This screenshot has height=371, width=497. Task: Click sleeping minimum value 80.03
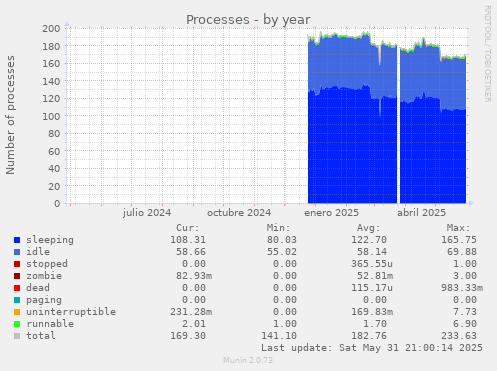(282, 240)
